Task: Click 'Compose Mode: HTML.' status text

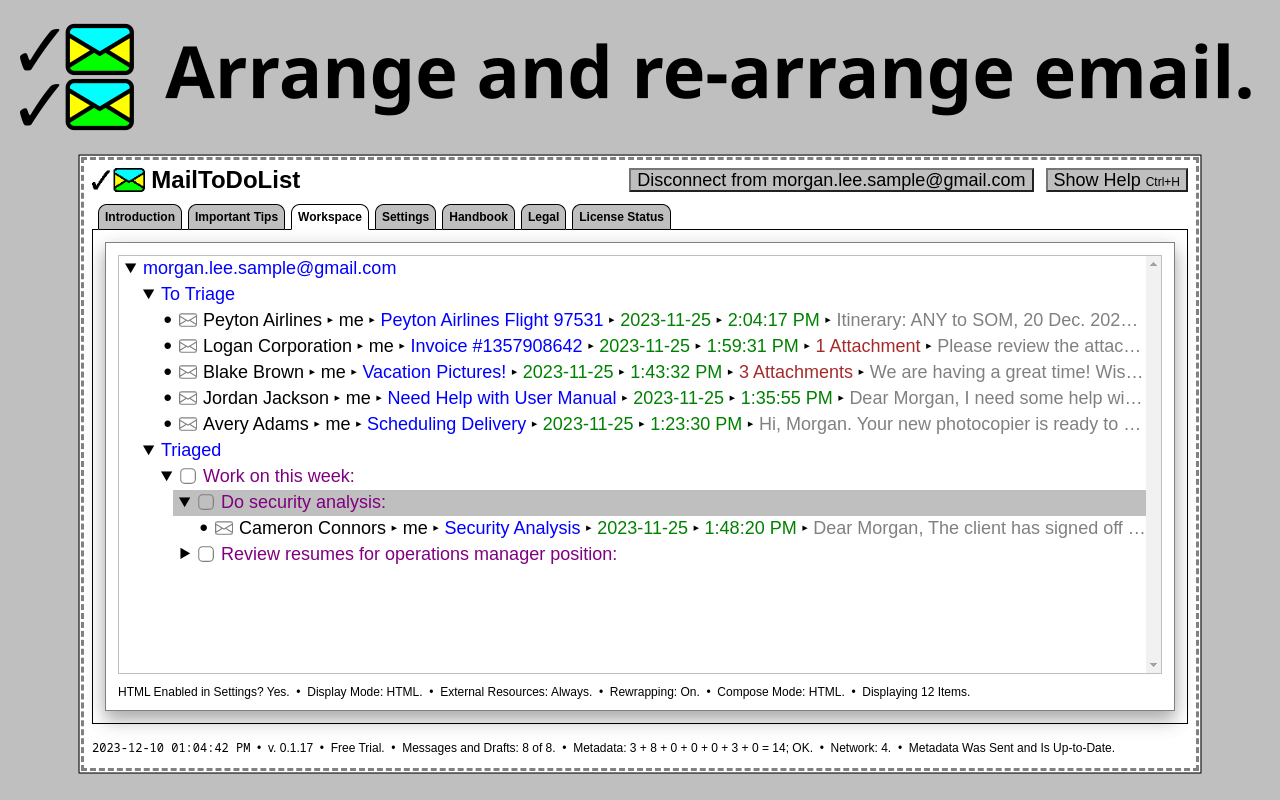Action: [781, 692]
